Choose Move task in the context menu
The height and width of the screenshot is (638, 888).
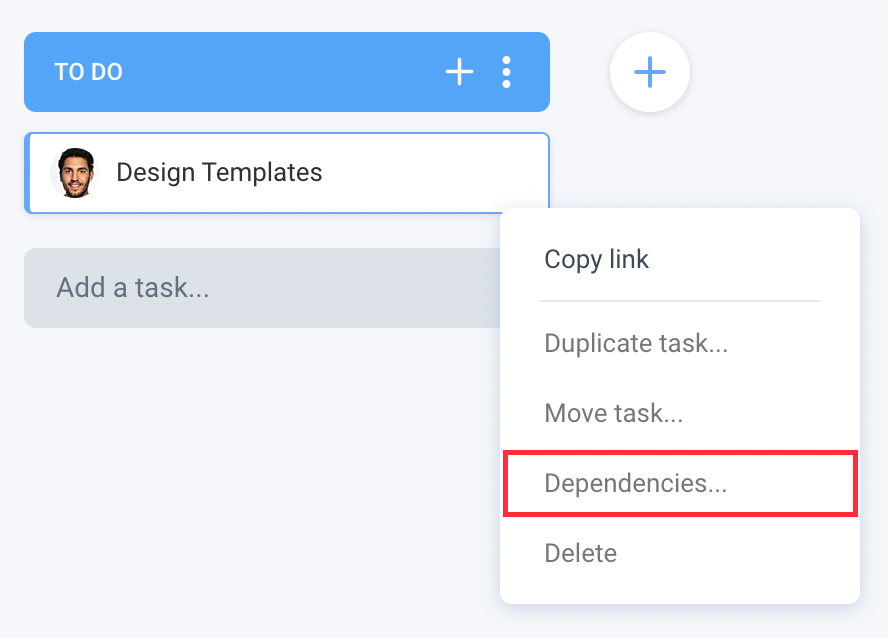click(613, 413)
